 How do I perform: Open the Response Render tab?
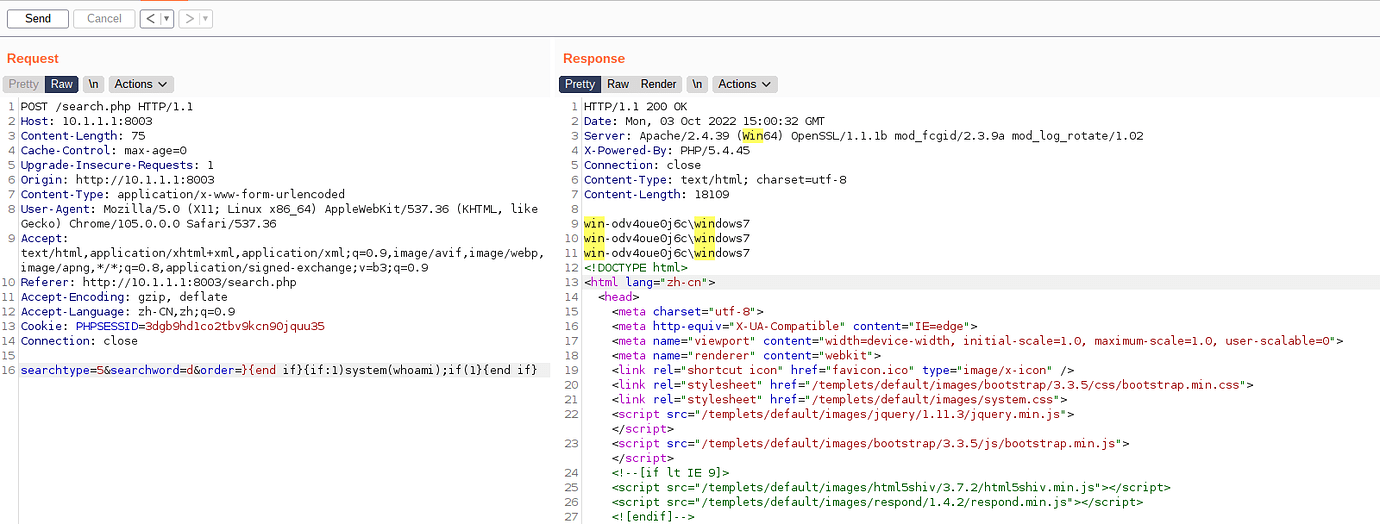(x=658, y=84)
